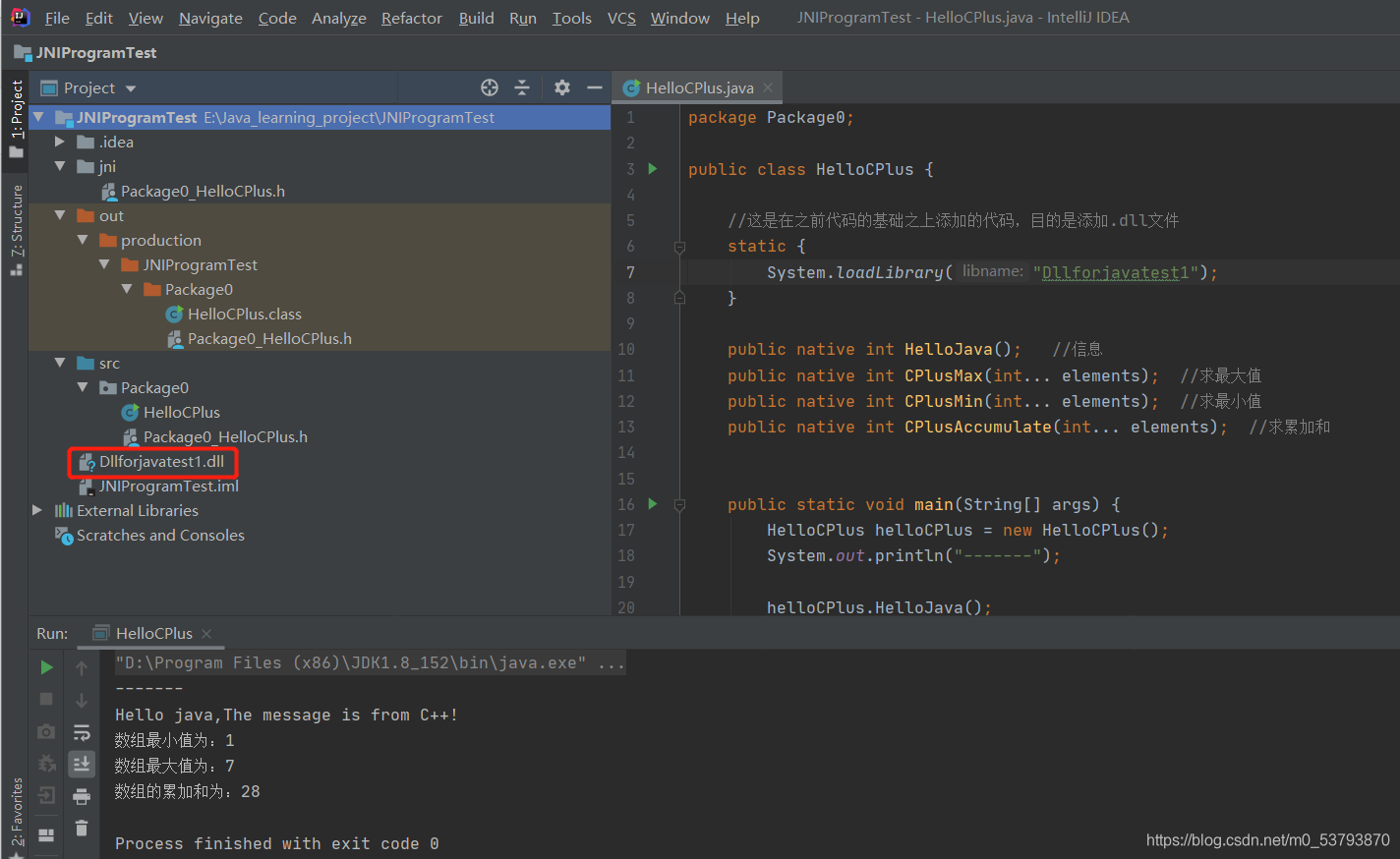Expand External Libraries node
Image resolution: width=1400 pixels, height=859 pixels.
(x=37, y=510)
